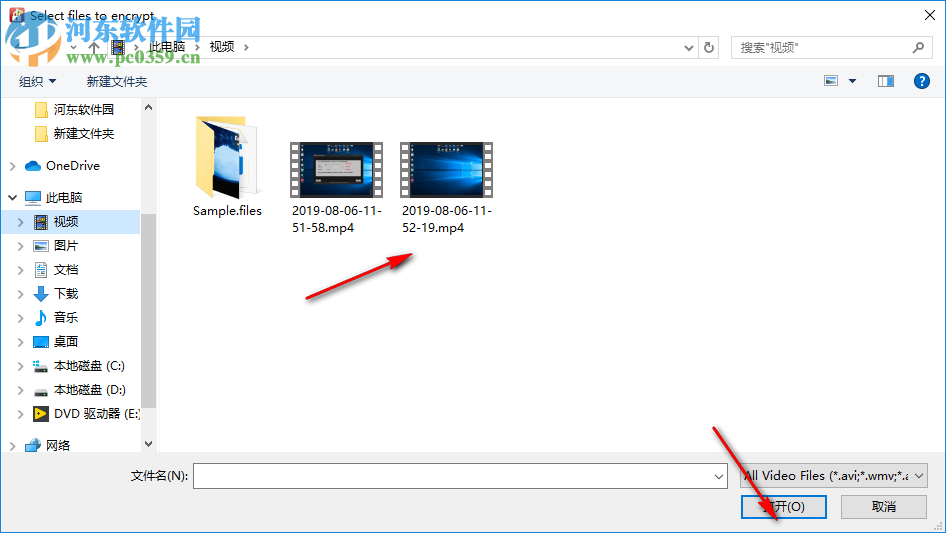Click the 图片 pictures icon
The height and width of the screenshot is (533, 946).
pos(40,246)
